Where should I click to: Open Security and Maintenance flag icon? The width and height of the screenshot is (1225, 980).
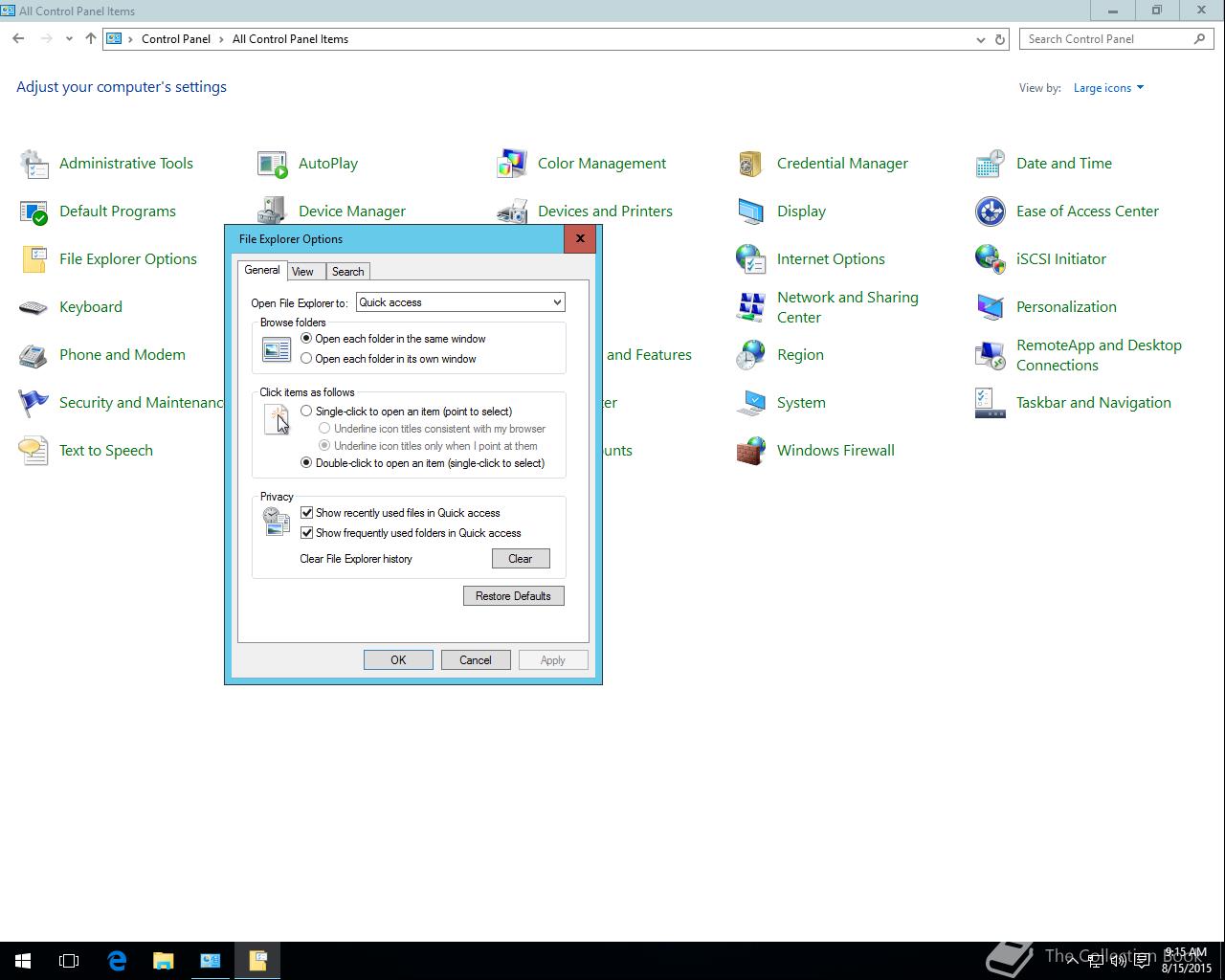(34, 403)
